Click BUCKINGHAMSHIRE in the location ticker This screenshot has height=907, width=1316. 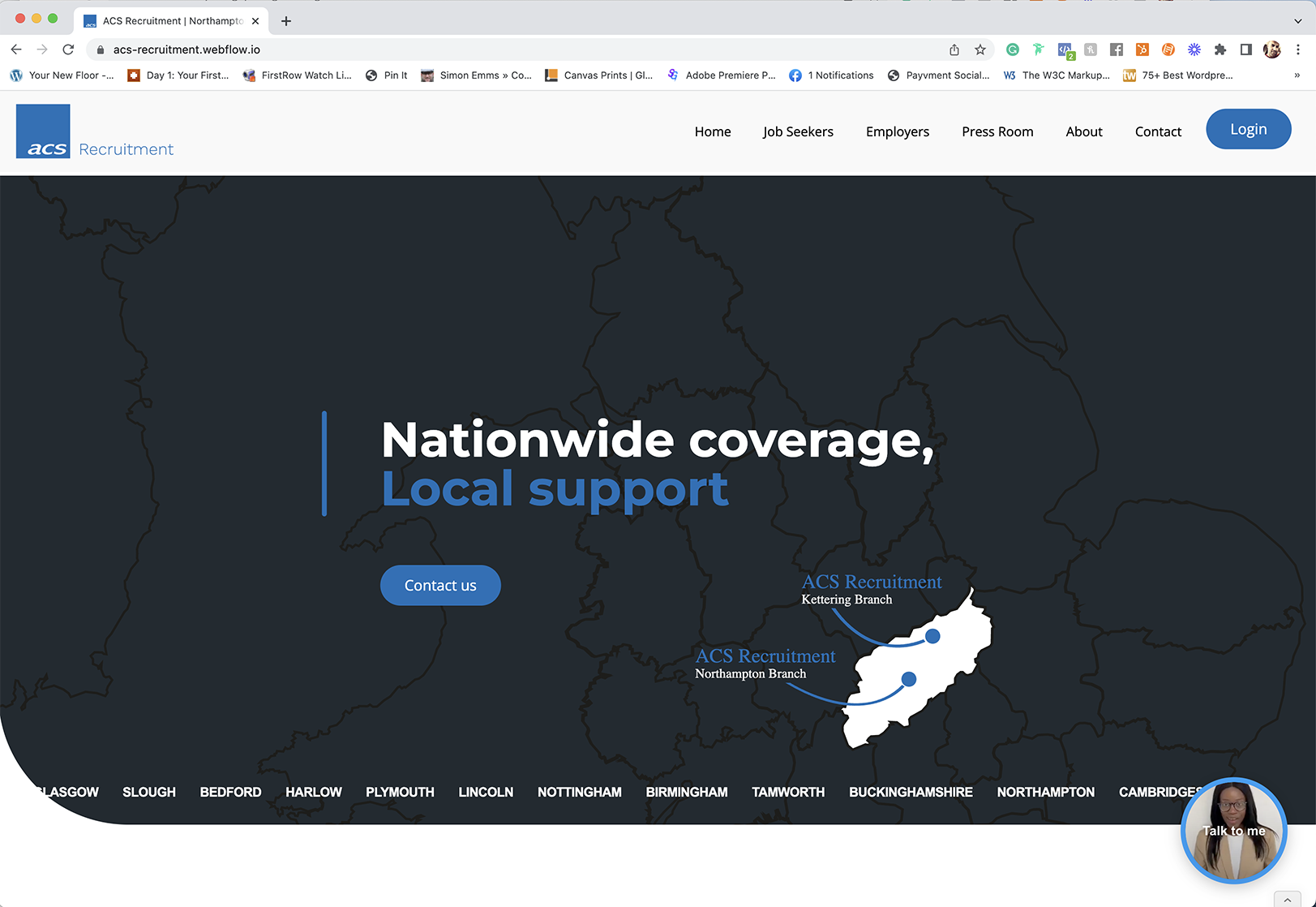coord(911,792)
